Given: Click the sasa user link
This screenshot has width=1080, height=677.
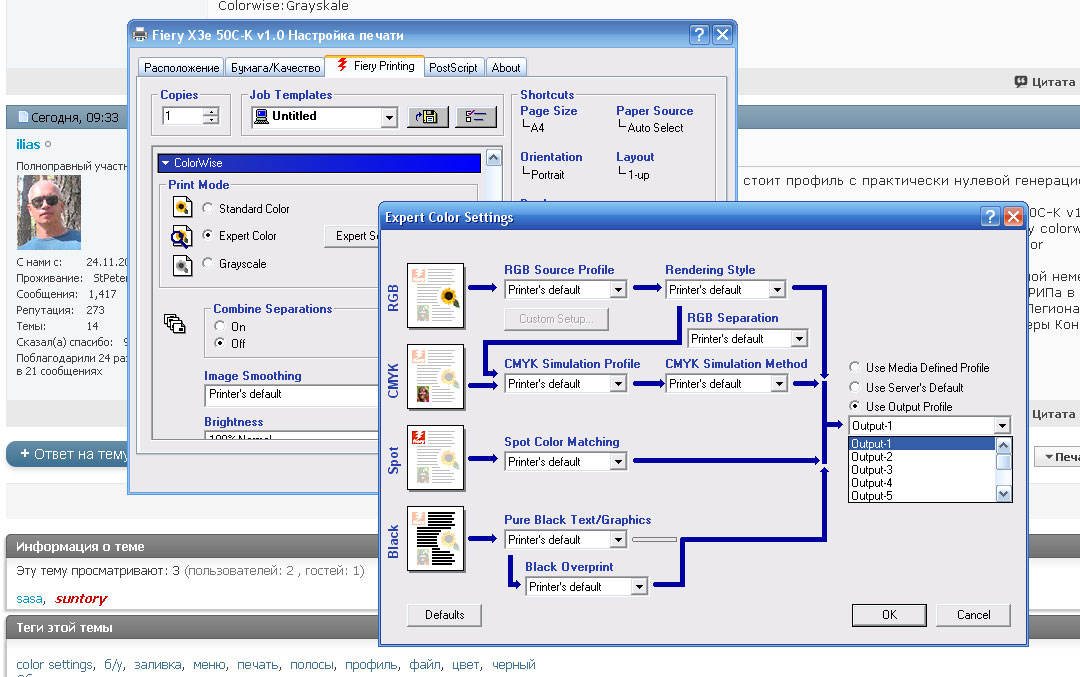Looking at the screenshot, I should click(29, 598).
